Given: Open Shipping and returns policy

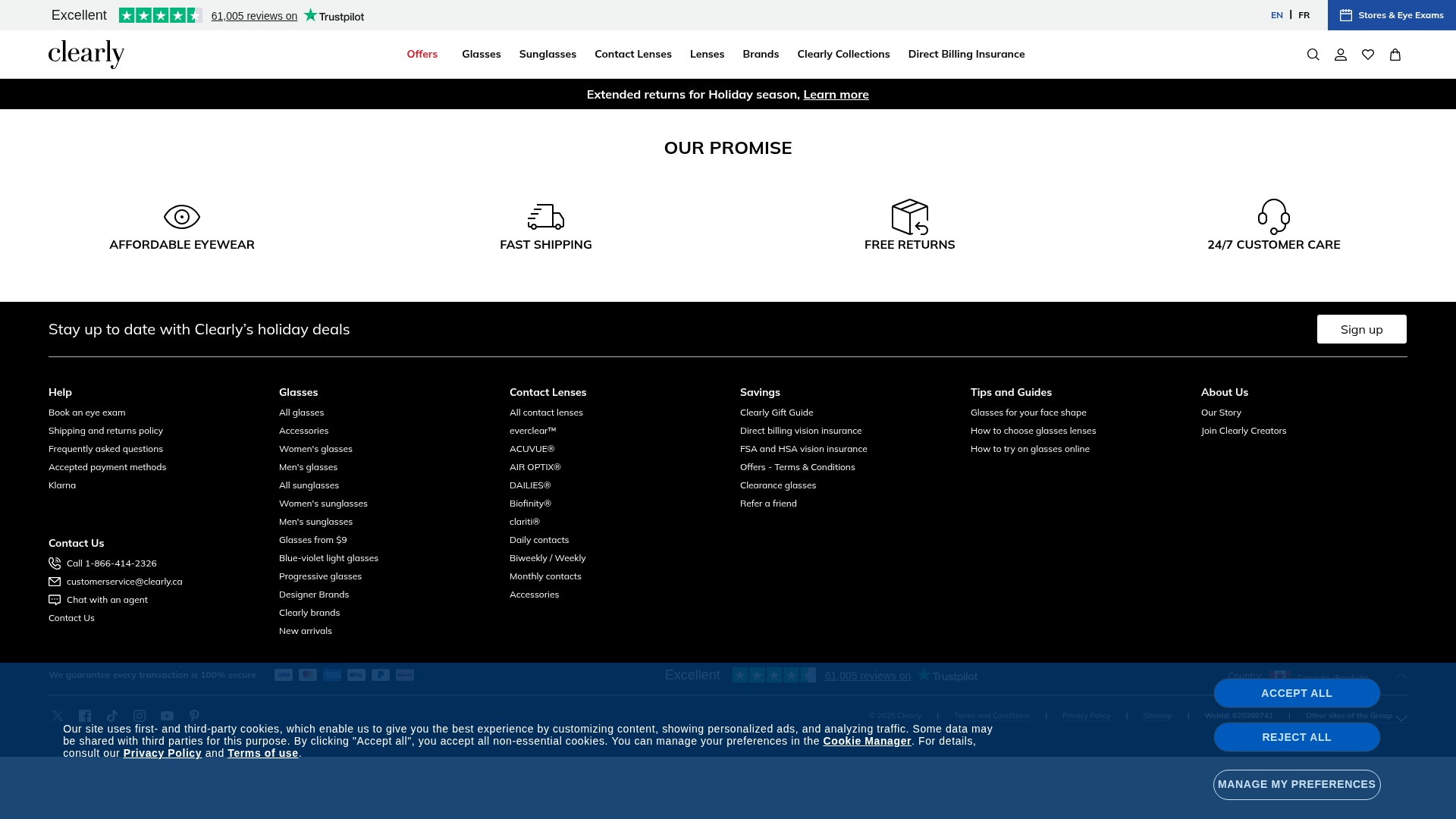Looking at the screenshot, I should 106,431.
